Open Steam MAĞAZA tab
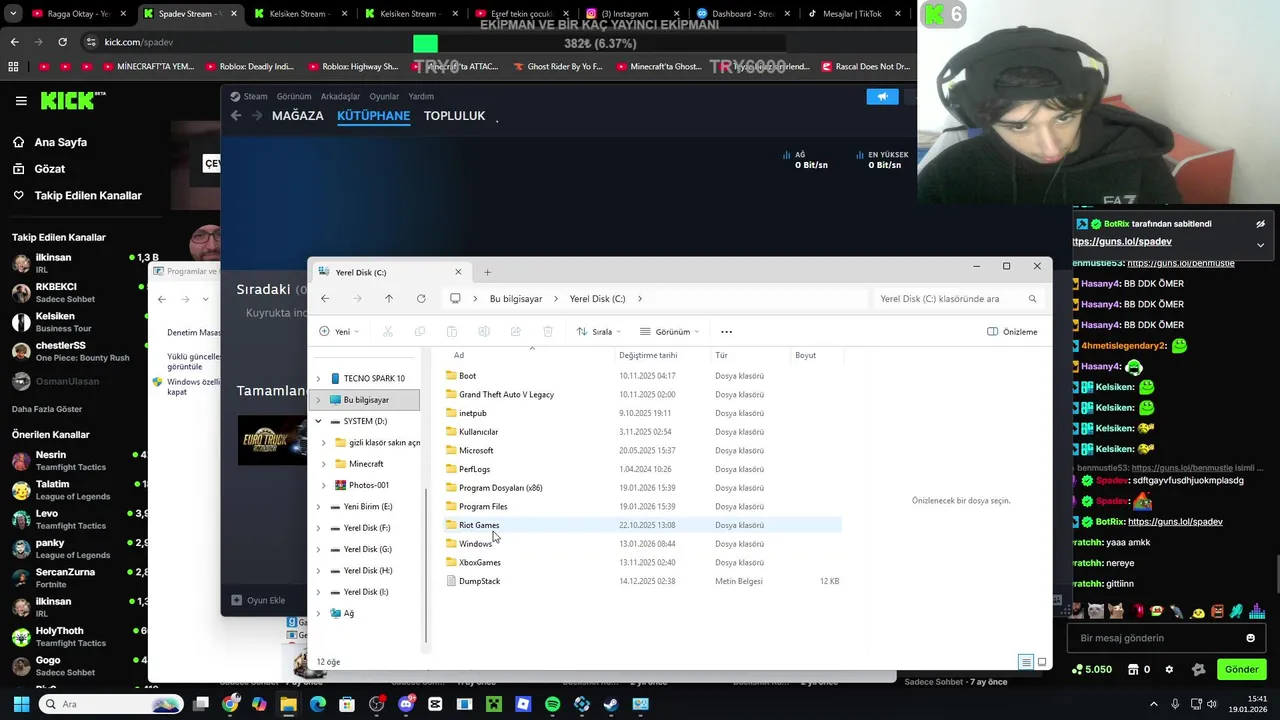This screenshot has height=720, width=1280. [x=298, y=116]
